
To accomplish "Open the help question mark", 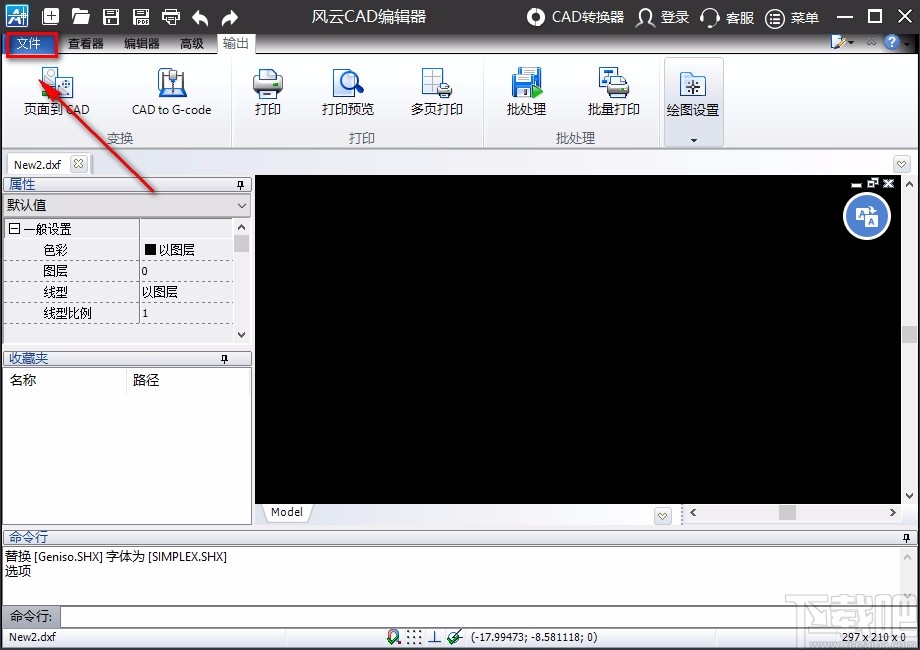I will coord(892,42).
